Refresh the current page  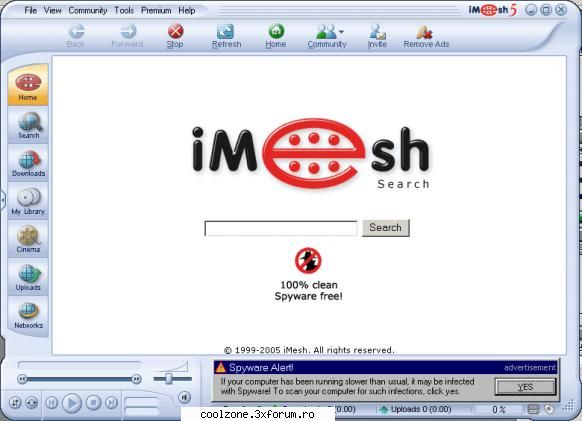point(226,36)
